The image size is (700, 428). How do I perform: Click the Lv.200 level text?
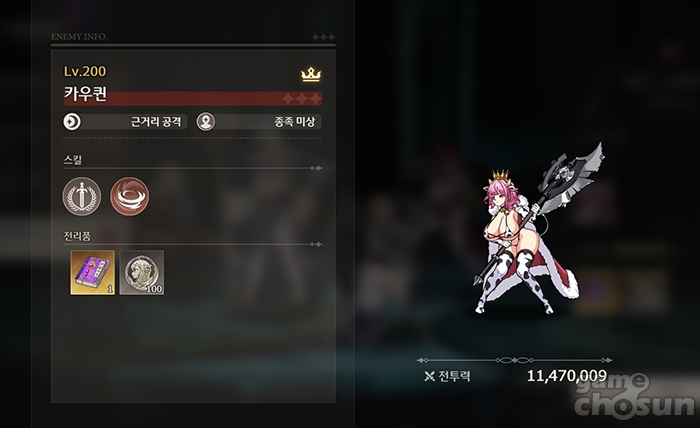click(85, 71)
